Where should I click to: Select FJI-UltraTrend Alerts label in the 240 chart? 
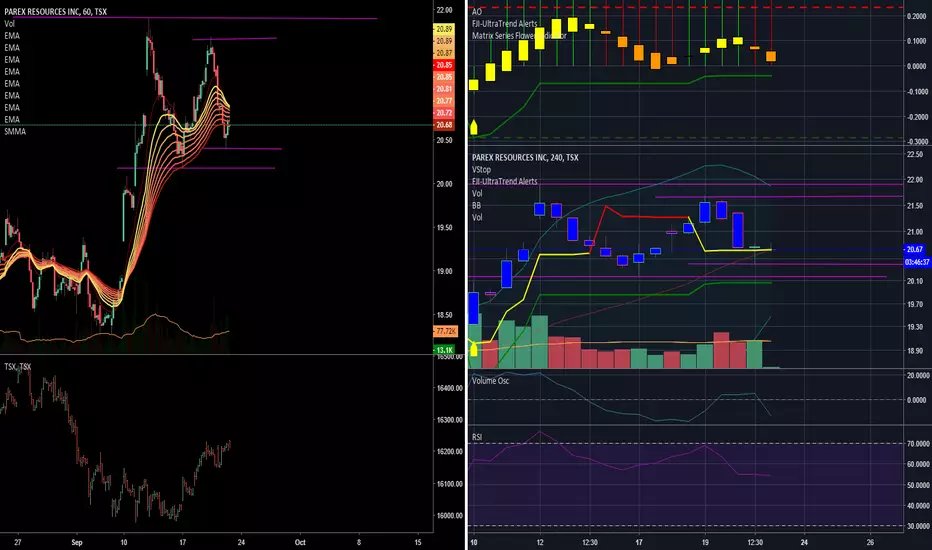click(505, 181)
